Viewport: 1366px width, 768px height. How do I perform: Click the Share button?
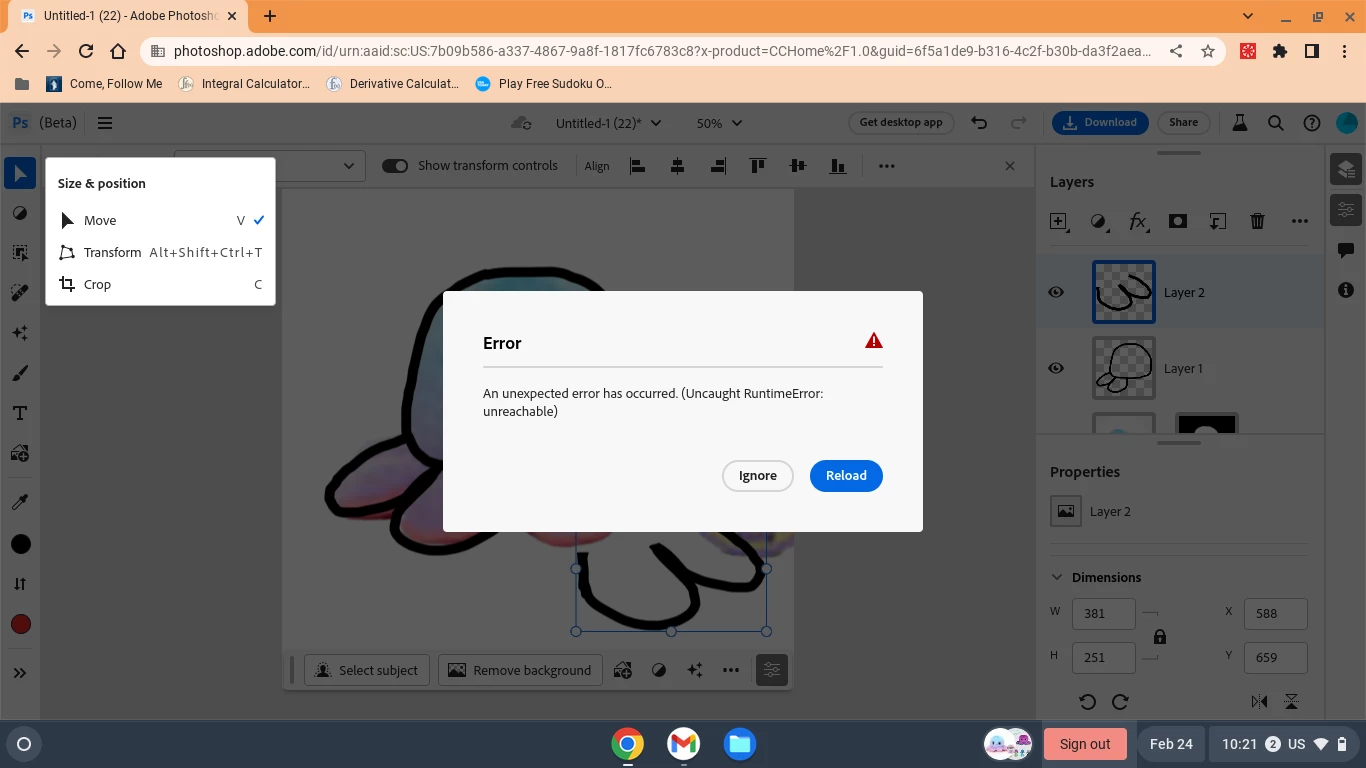1183,123
